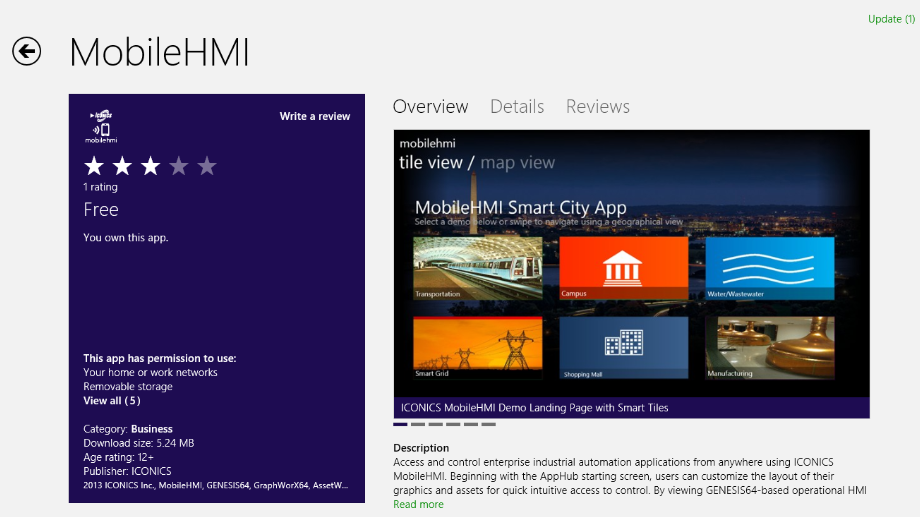The image size is (920, 517).
Task: Go back using the back arrow
Action: tap(27, 52)
